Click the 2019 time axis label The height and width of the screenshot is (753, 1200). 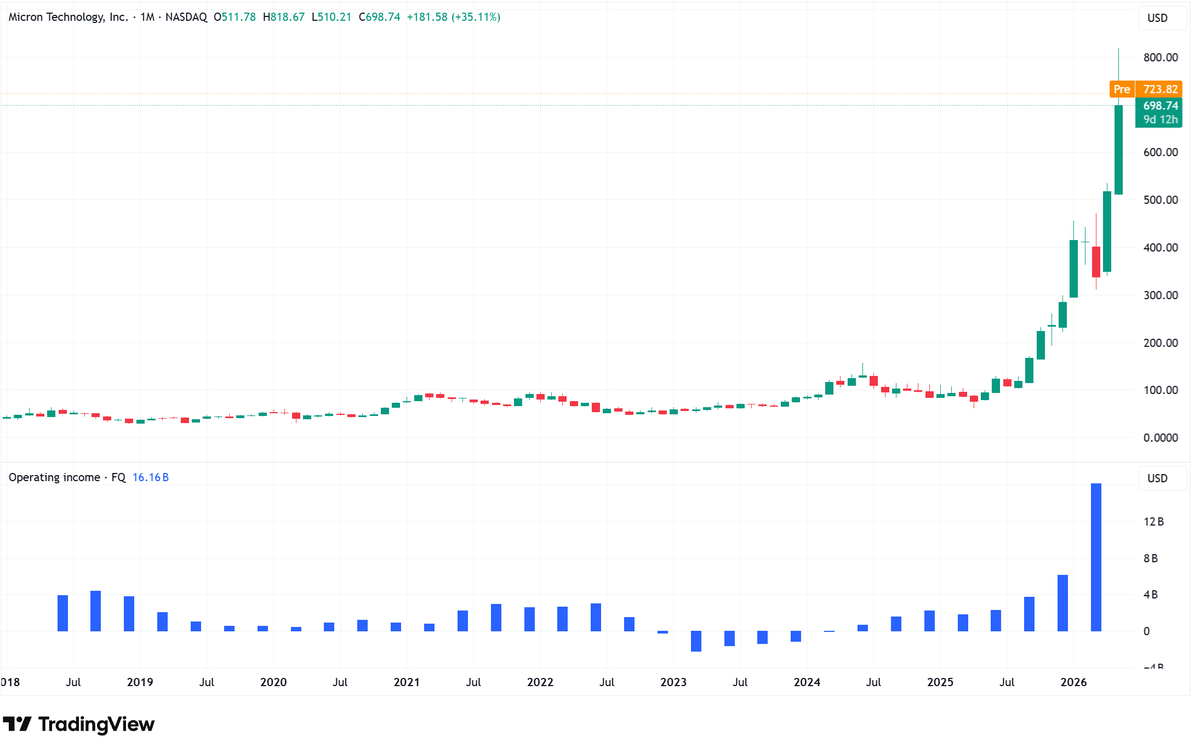[x=139, y=682]
